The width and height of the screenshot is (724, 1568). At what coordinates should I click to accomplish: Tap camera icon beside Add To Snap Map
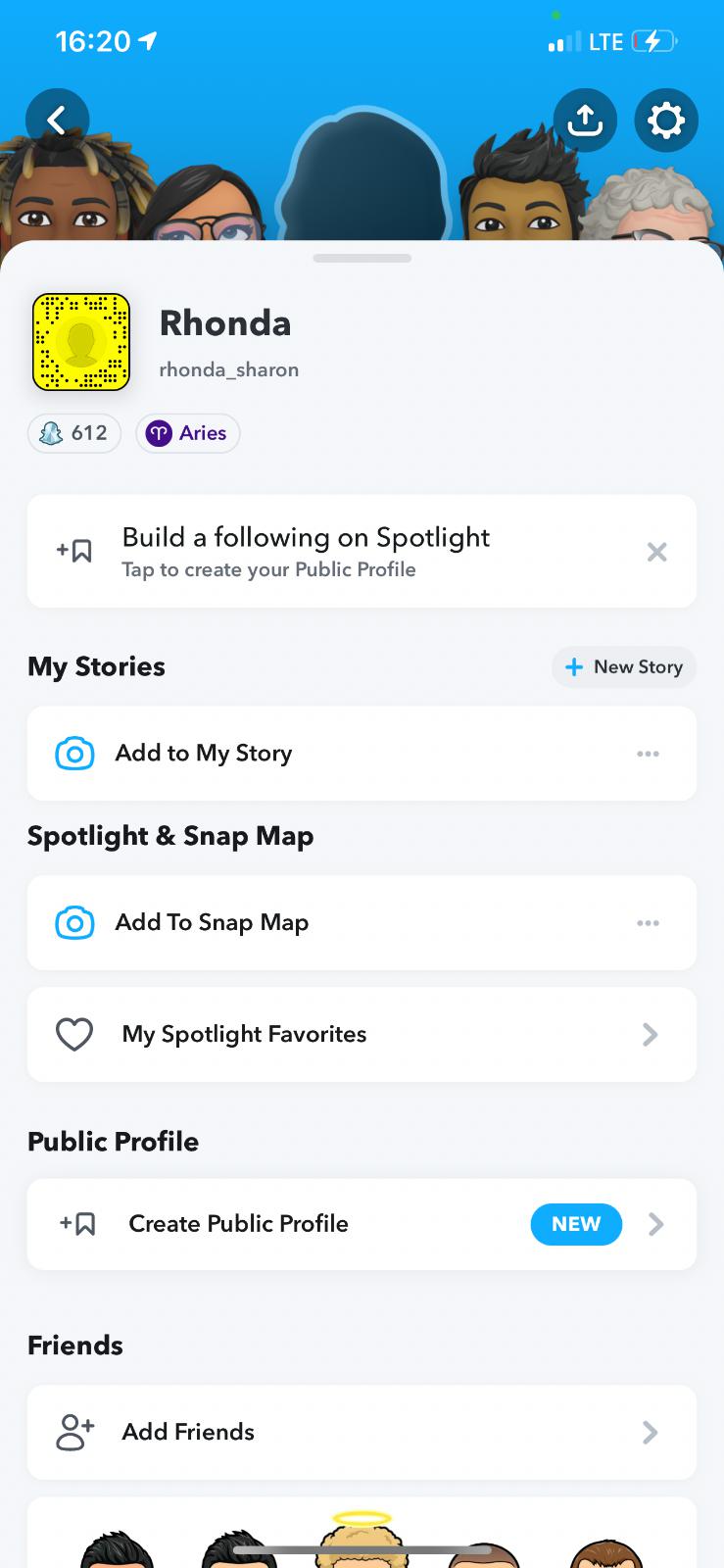[75, 923]
